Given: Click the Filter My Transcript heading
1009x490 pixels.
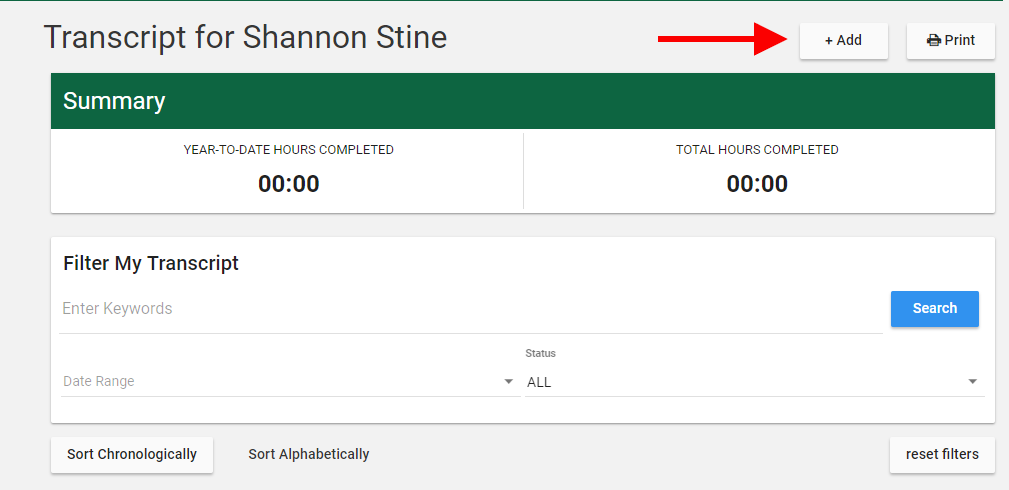Looking at the screenshot, I should [151, 264].
